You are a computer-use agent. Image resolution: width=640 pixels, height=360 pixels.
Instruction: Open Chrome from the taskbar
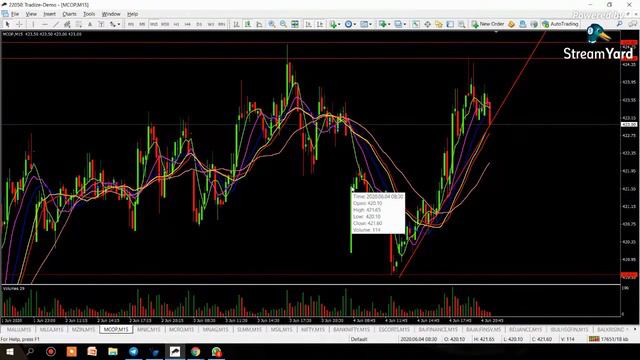coord(196,351)
